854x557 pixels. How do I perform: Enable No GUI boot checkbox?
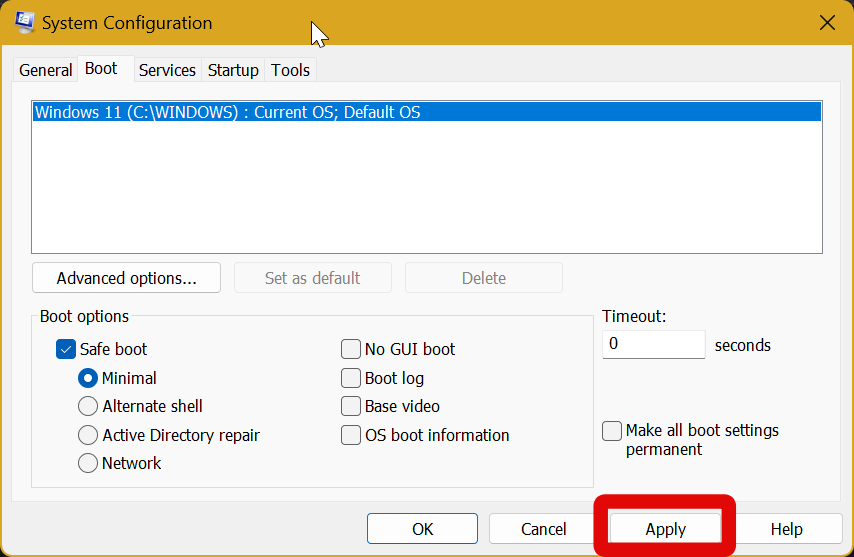coord(351,349)
